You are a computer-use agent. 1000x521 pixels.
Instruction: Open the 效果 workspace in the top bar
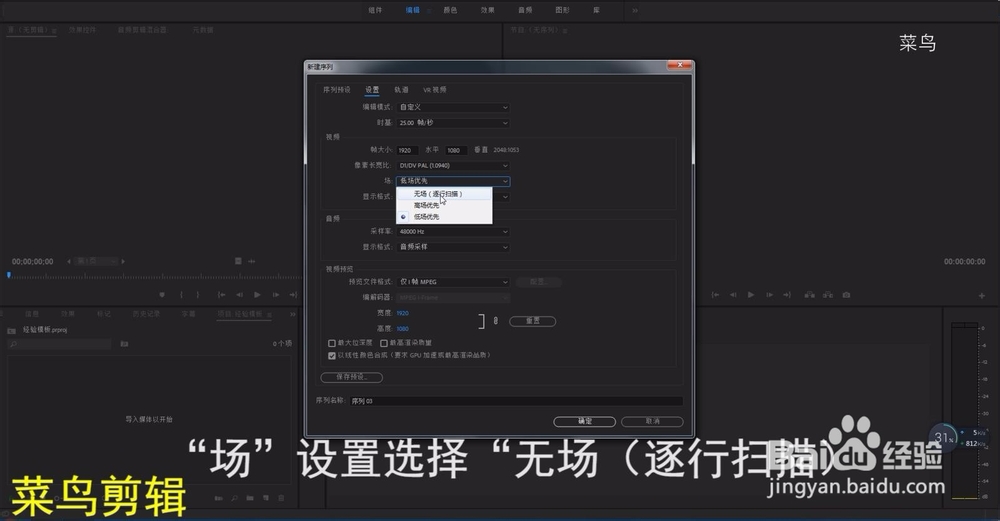coord(488,10)
